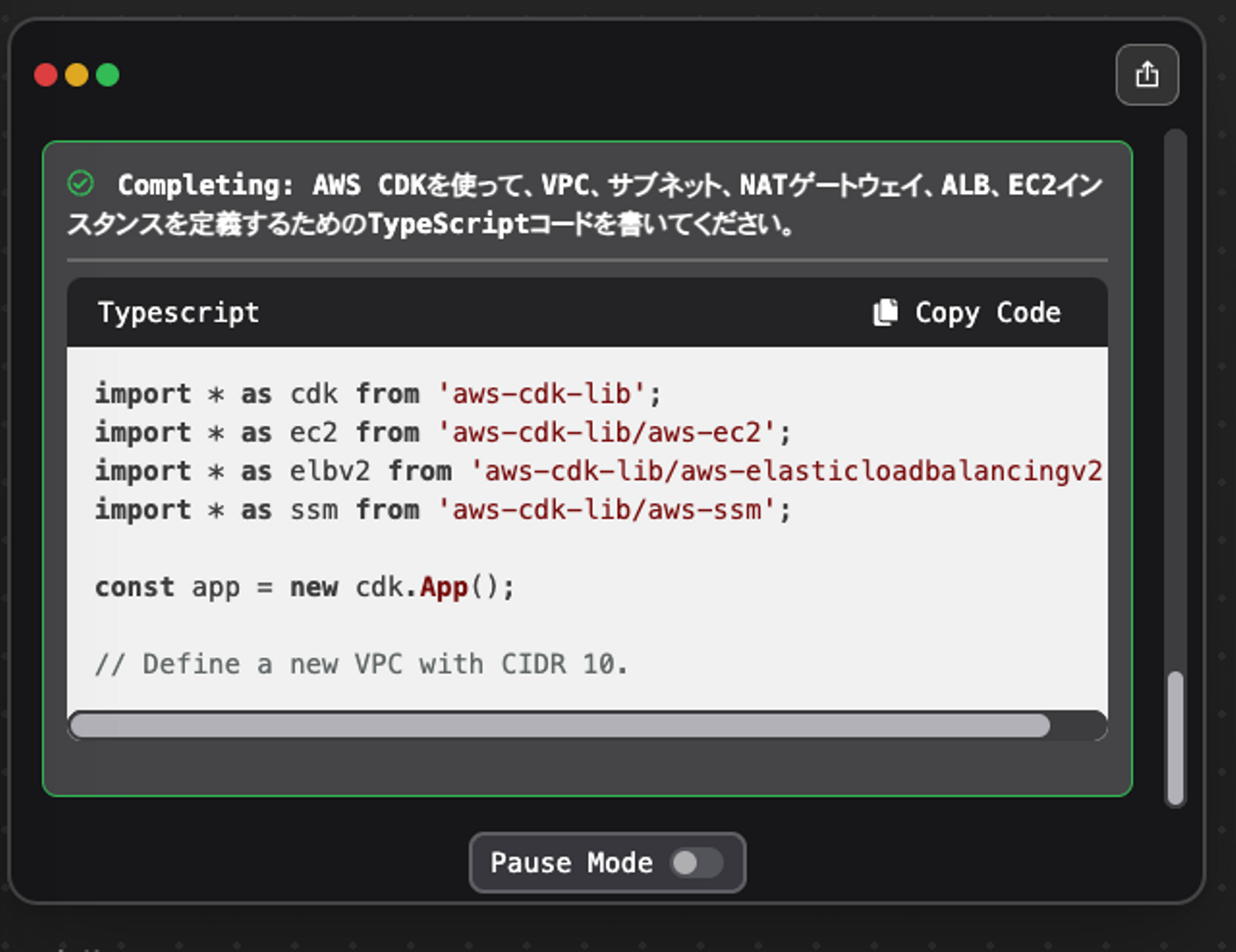This screenshot has width=1236, height=952.
Task: Click the Completing task title text
Action: click(584, 204)
